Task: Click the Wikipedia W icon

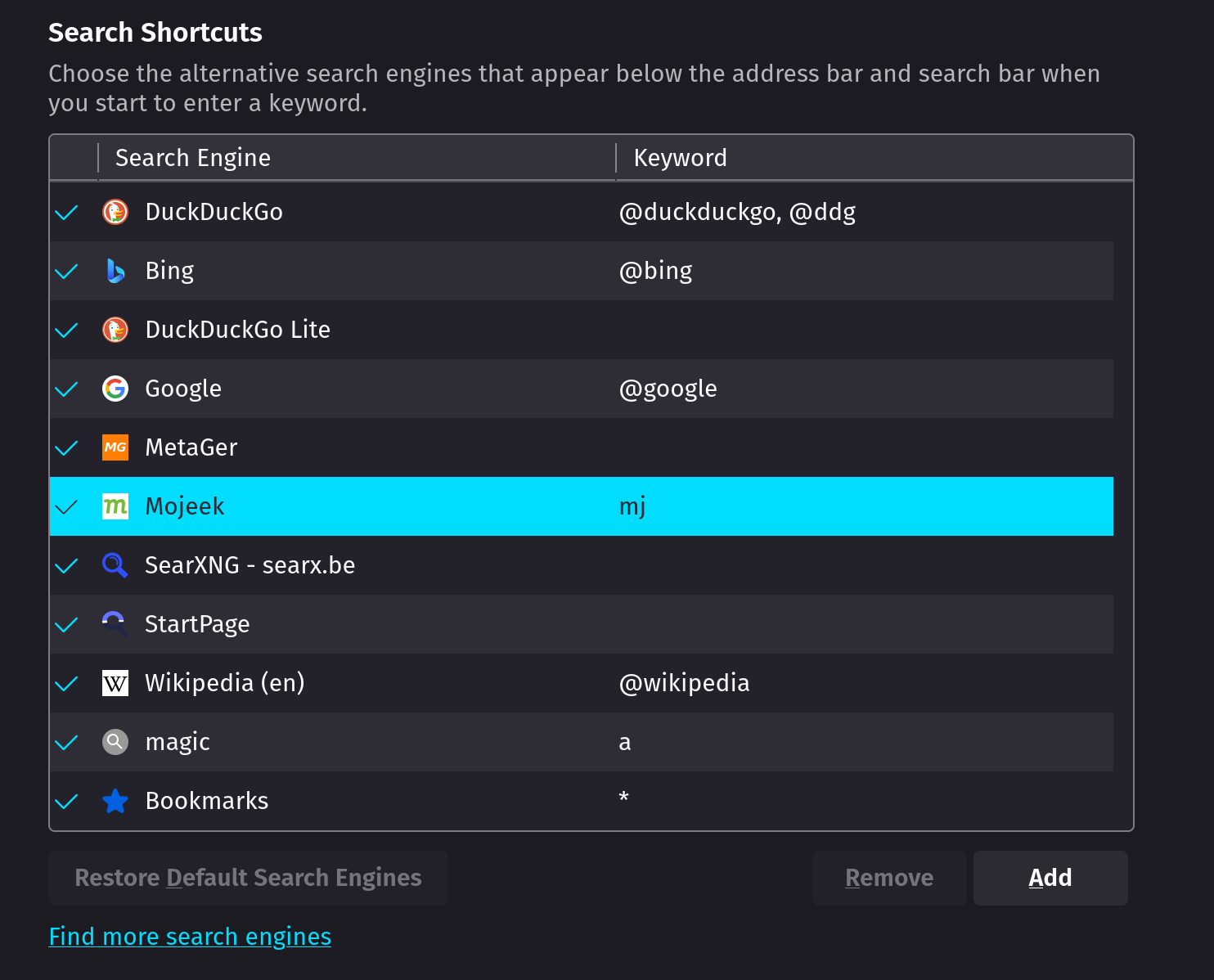Action: coord(115,683)
